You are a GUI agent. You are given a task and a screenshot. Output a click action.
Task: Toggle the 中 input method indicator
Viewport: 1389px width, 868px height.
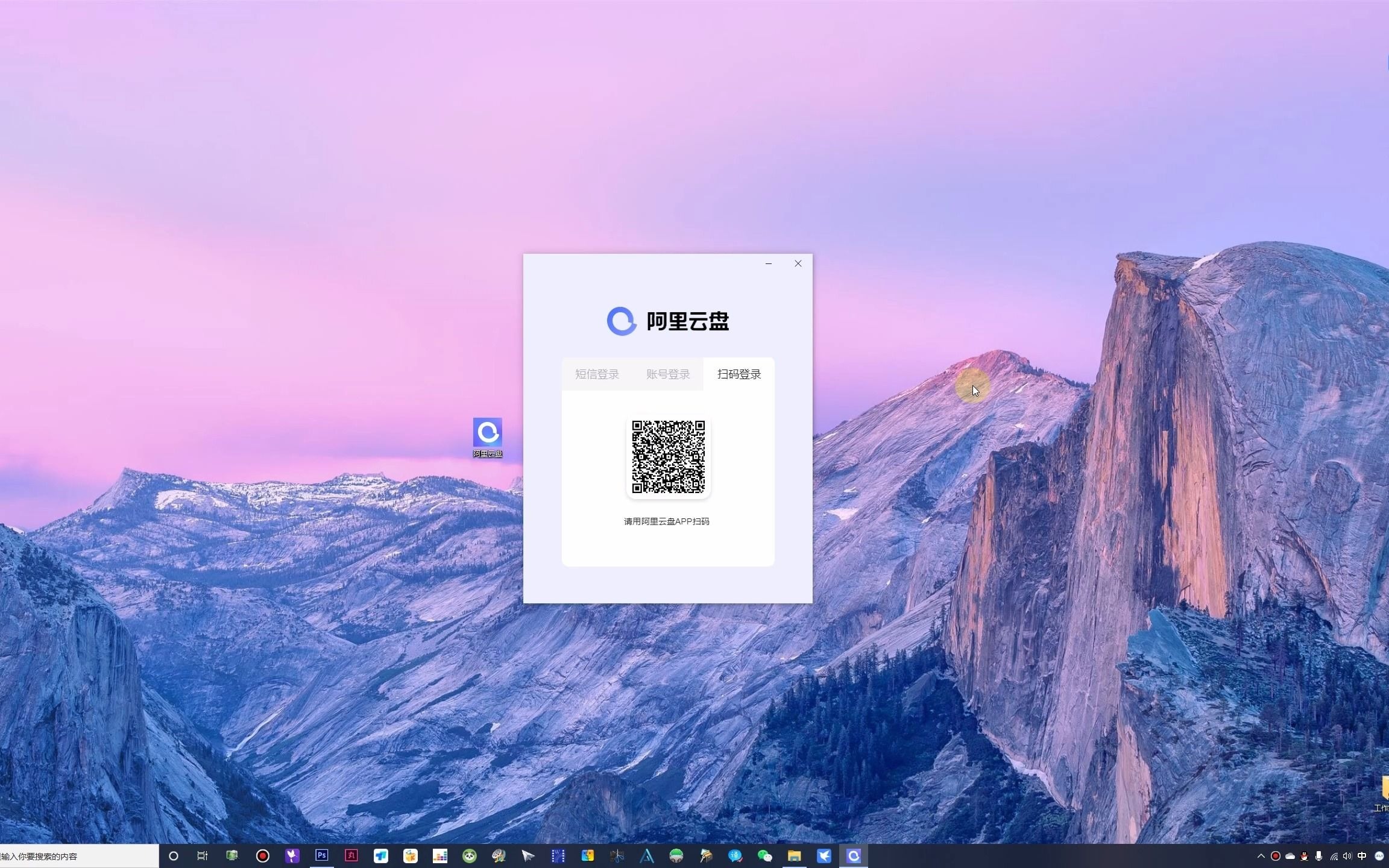pos(1362,856)
